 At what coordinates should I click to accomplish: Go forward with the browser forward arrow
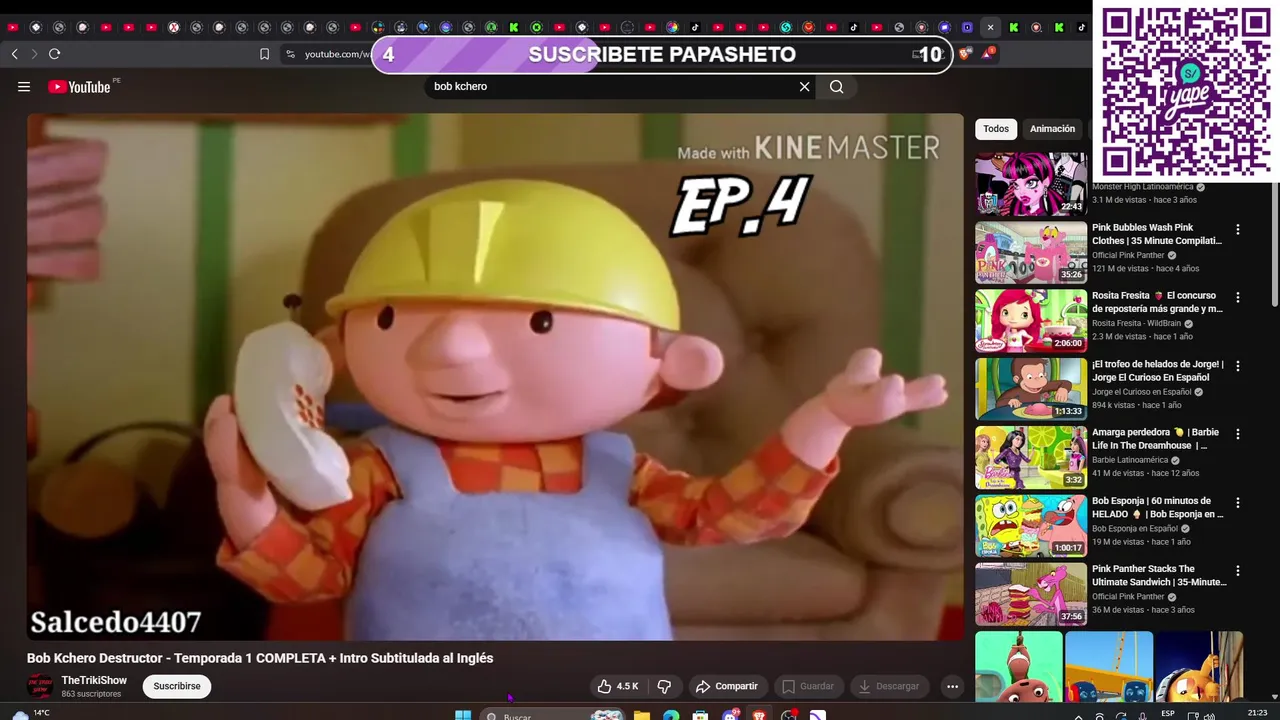point(34,54)
